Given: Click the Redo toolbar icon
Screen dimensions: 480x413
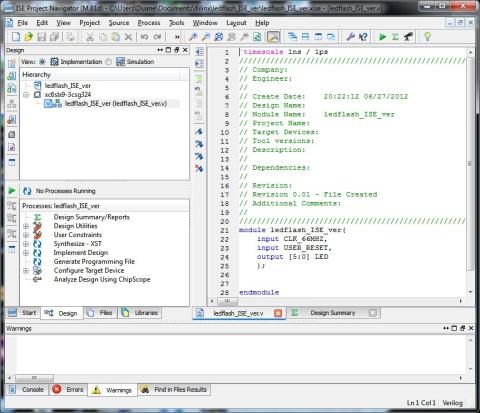Looking at the screenshot, I should pyautogui.click(x=157, y=36).
